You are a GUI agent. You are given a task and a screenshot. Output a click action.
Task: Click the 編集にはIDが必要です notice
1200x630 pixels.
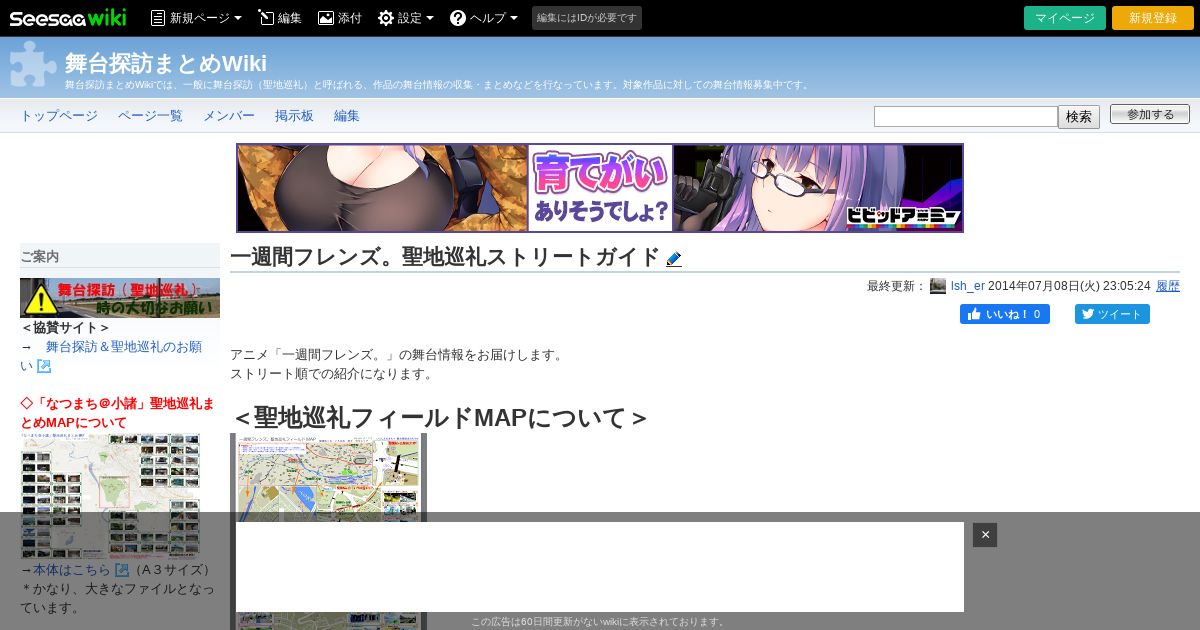click(587, 18)
